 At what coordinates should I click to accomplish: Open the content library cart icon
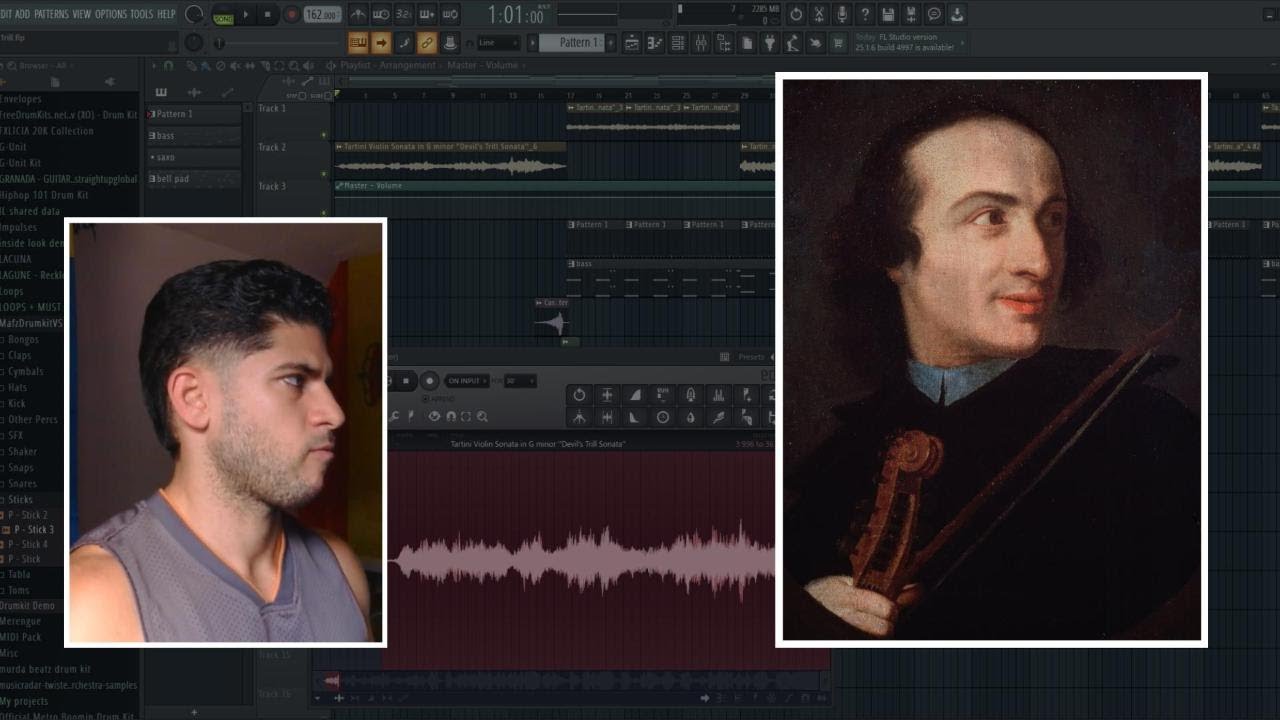click(x=838, y=43)
